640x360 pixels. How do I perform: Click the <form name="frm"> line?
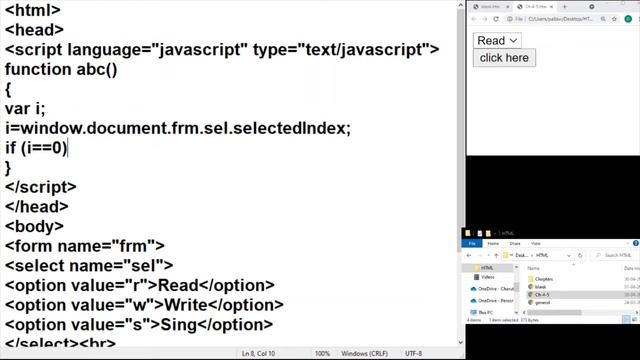click(85, 246)
